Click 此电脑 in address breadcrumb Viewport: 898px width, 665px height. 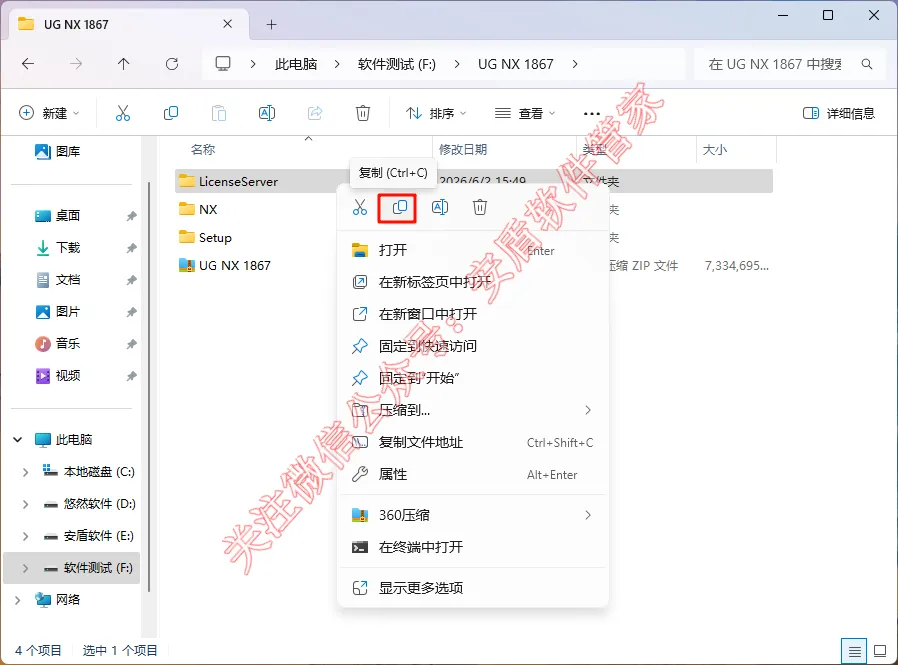(296, 64)
